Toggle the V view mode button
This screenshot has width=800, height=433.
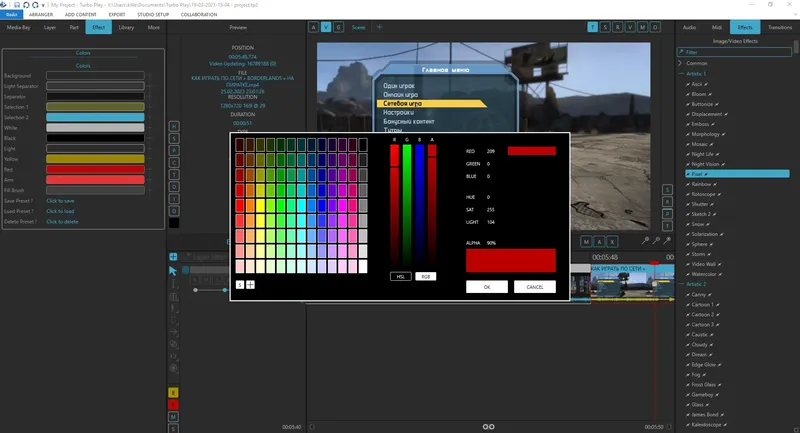coord(326,27)
